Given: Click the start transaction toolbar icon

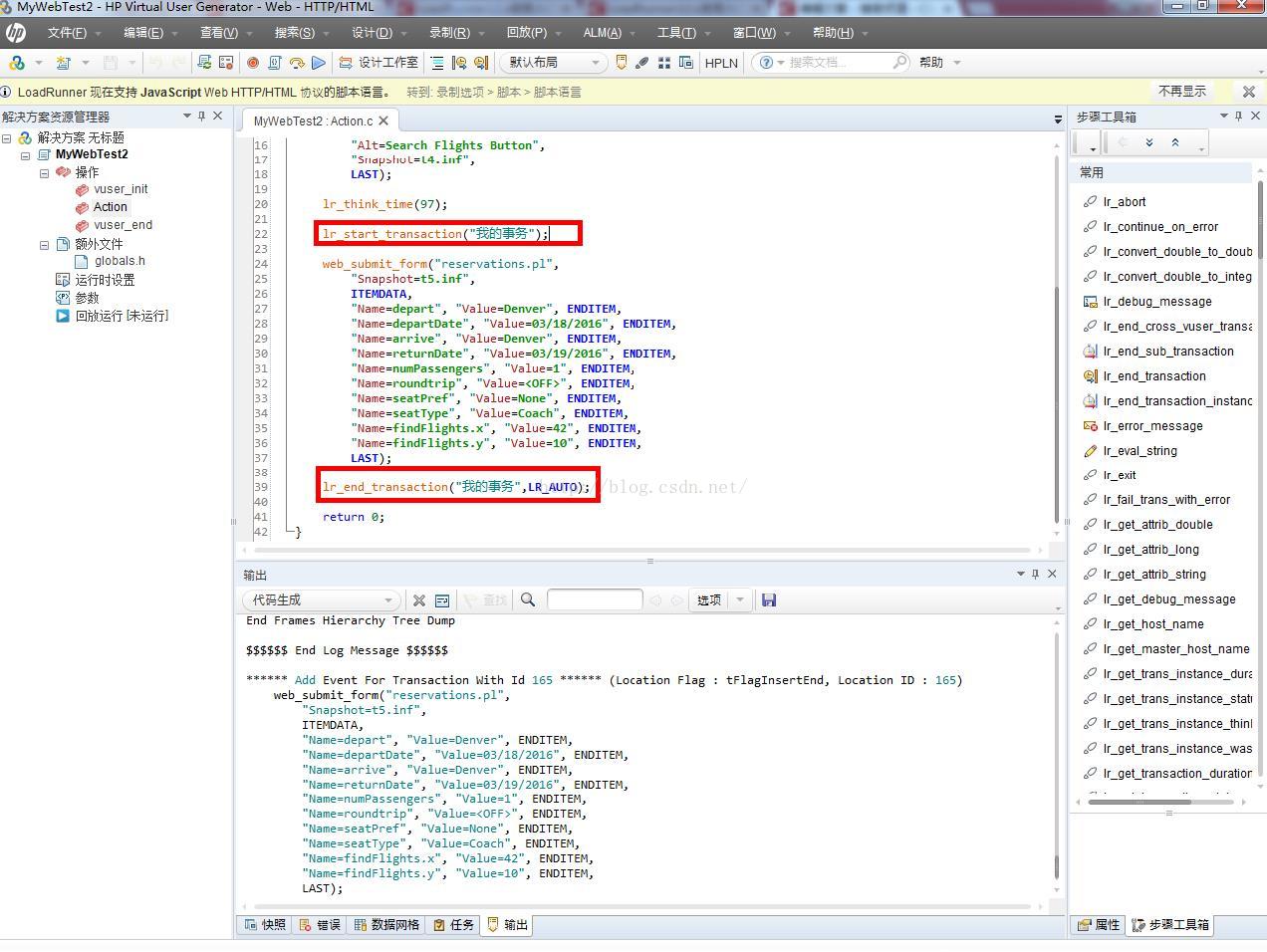Looking at the screenshot, I should [x=458, y=62].
